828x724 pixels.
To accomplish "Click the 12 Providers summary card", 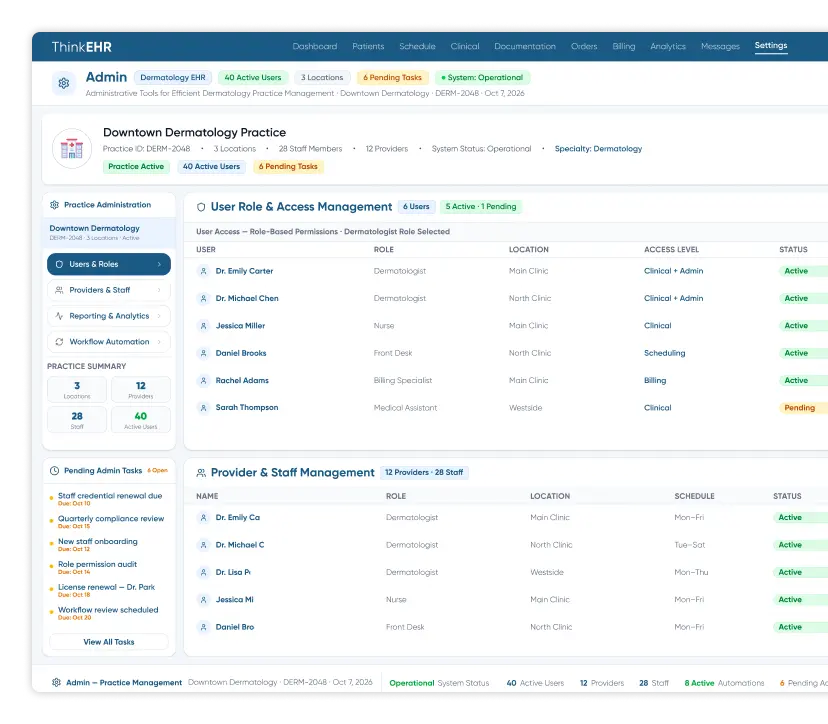I will pyautogui.click(x=140, y=390).
